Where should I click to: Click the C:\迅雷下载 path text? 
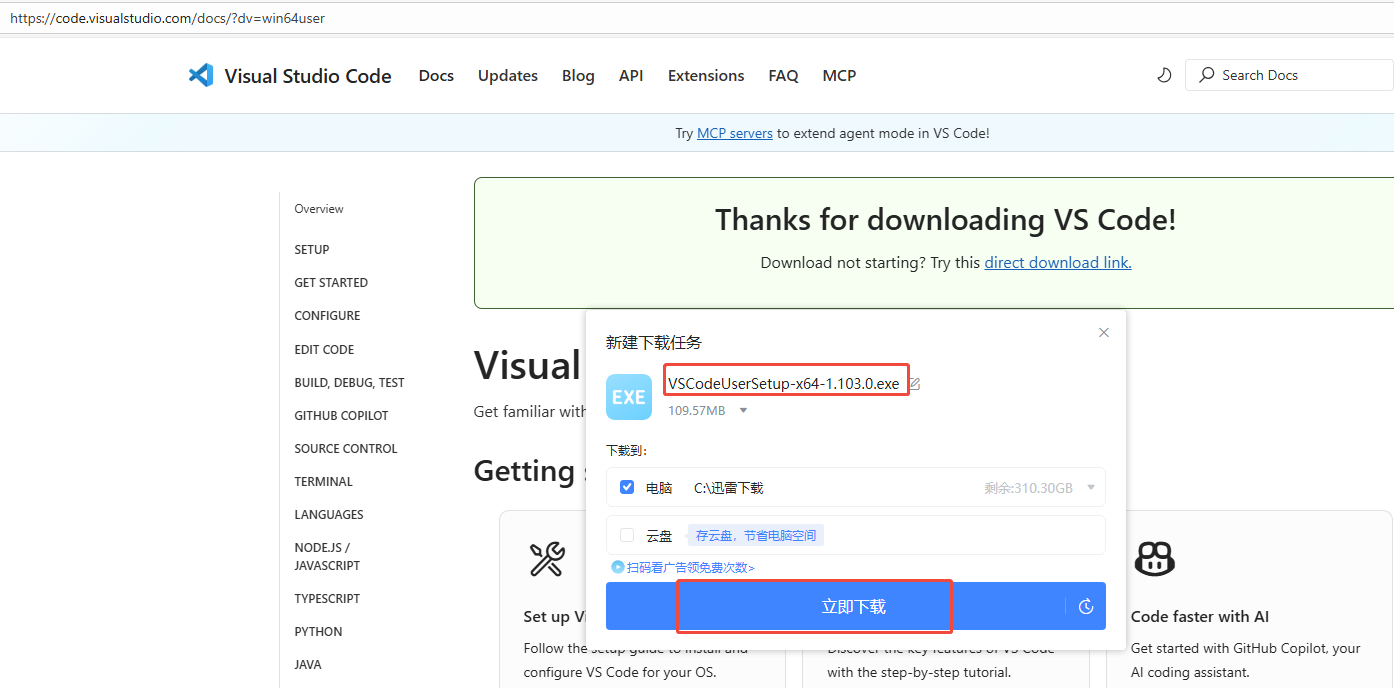[x=729, y=488]
